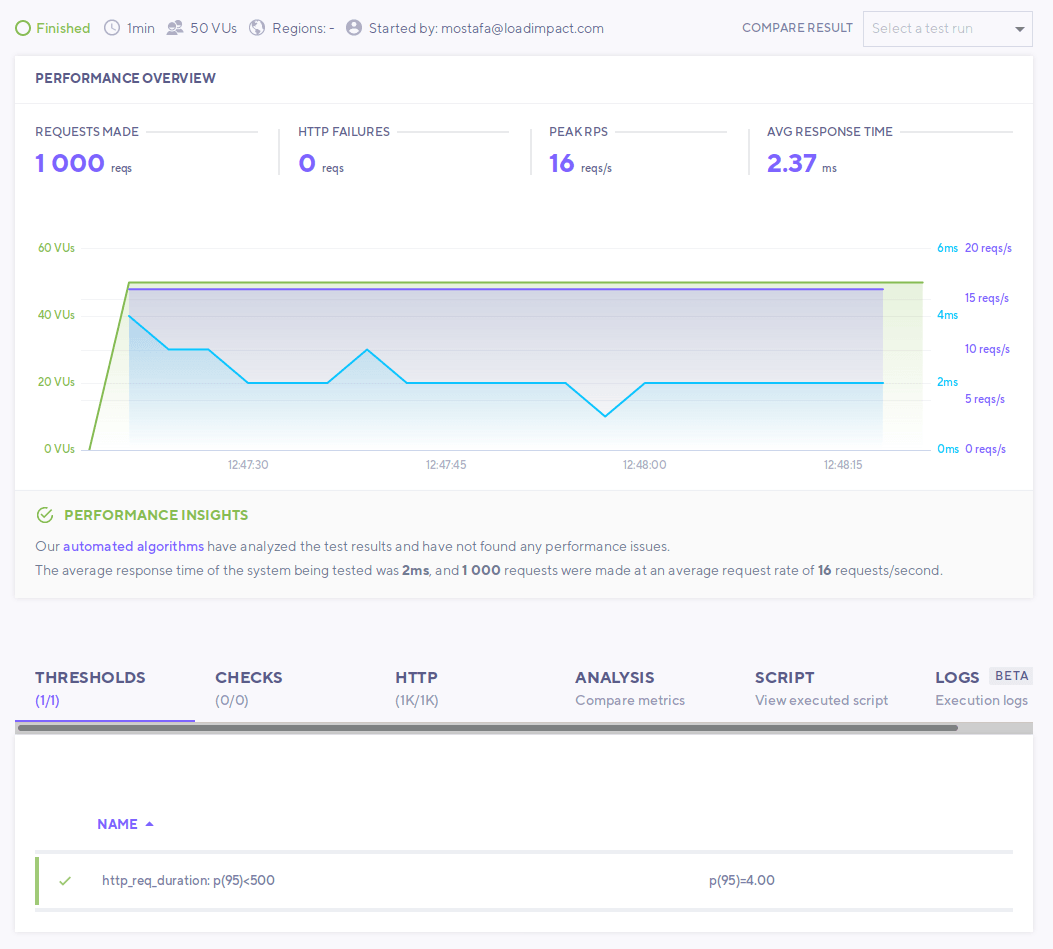The image size is (1053, 949).
Task: Click the COMPARE RESULT label
Action: click(x=797, y=28)
